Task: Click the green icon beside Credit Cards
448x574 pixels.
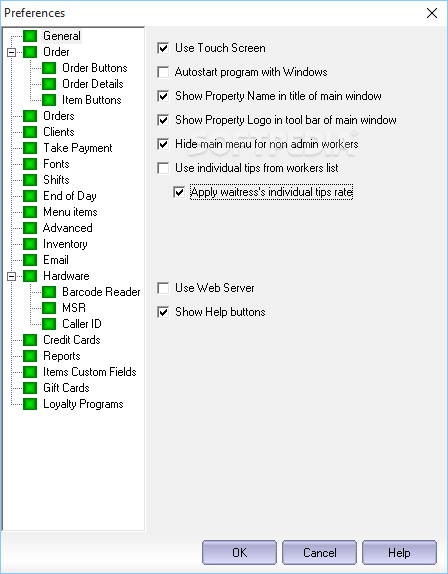Action: point(30,340)
